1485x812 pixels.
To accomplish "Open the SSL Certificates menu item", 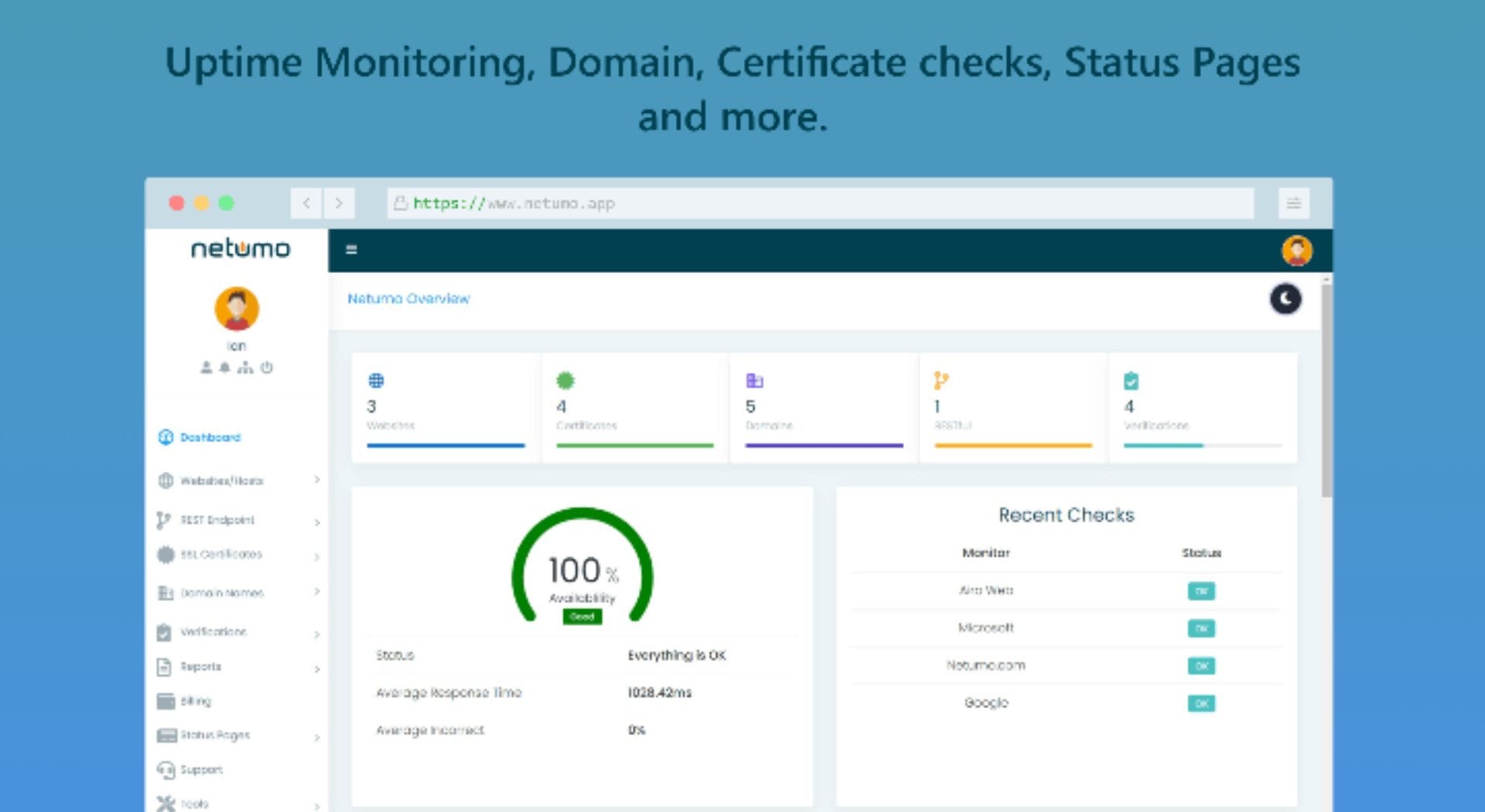I will point(220,554).
